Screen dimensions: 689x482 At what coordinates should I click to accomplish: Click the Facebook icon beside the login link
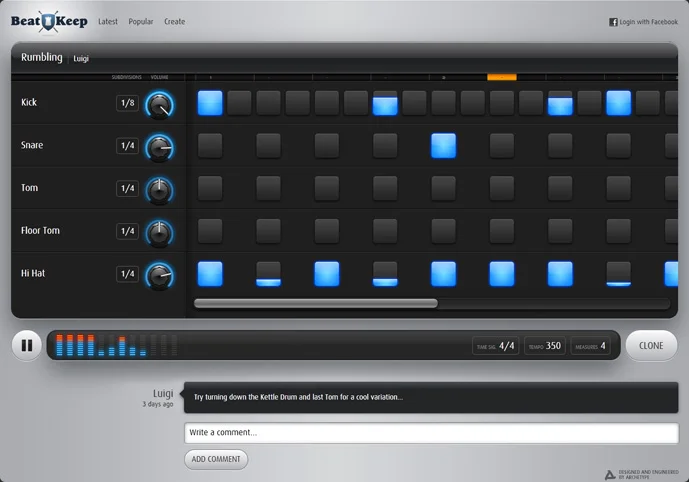[x=613, y=22]
